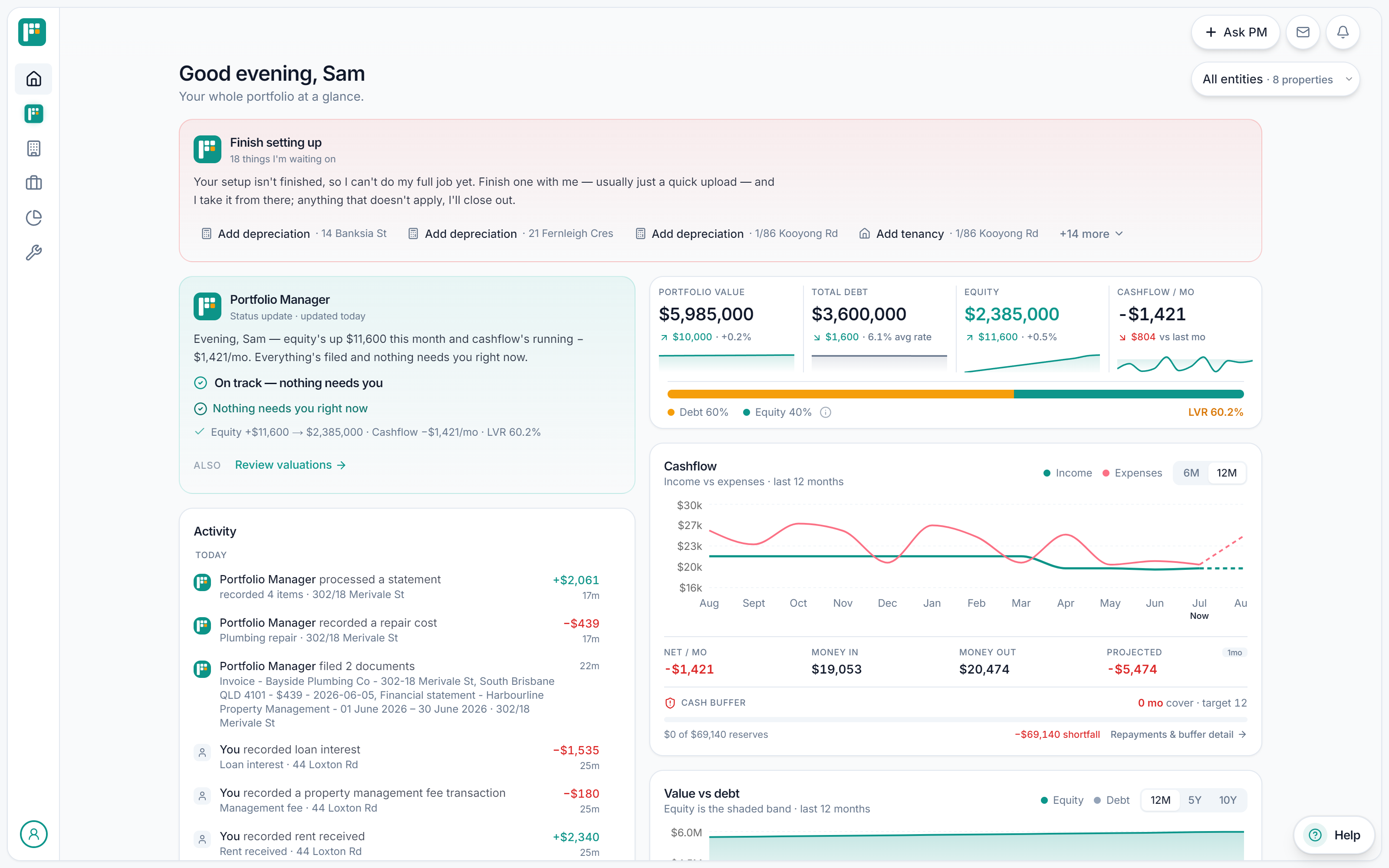Click the -$1,535 loan interest amount
The image size is (1389, 868).
tap(576, 750)
